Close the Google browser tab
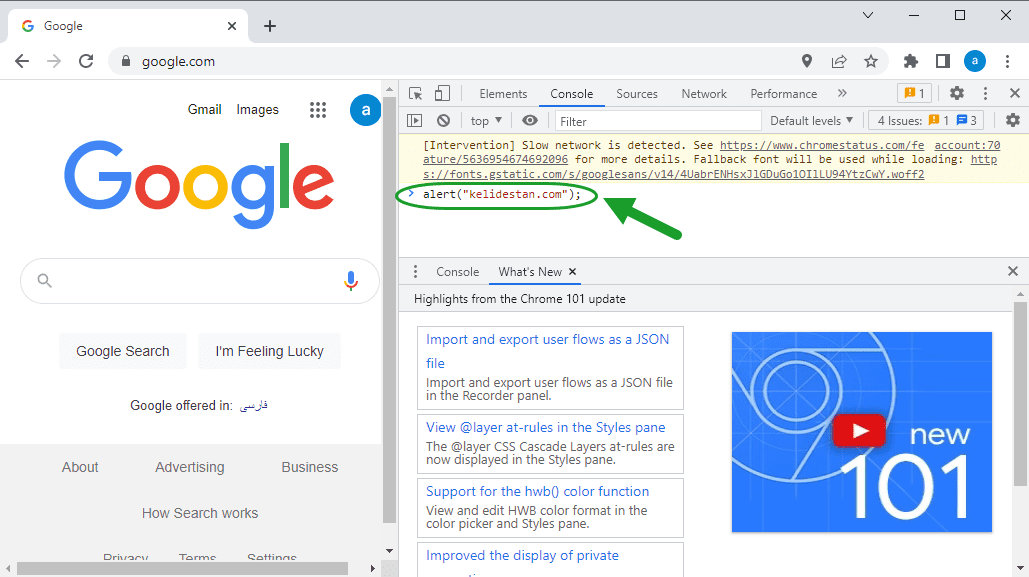Image resolution: width=1029 pixels, height=577 pixels. tap(232, 26)
